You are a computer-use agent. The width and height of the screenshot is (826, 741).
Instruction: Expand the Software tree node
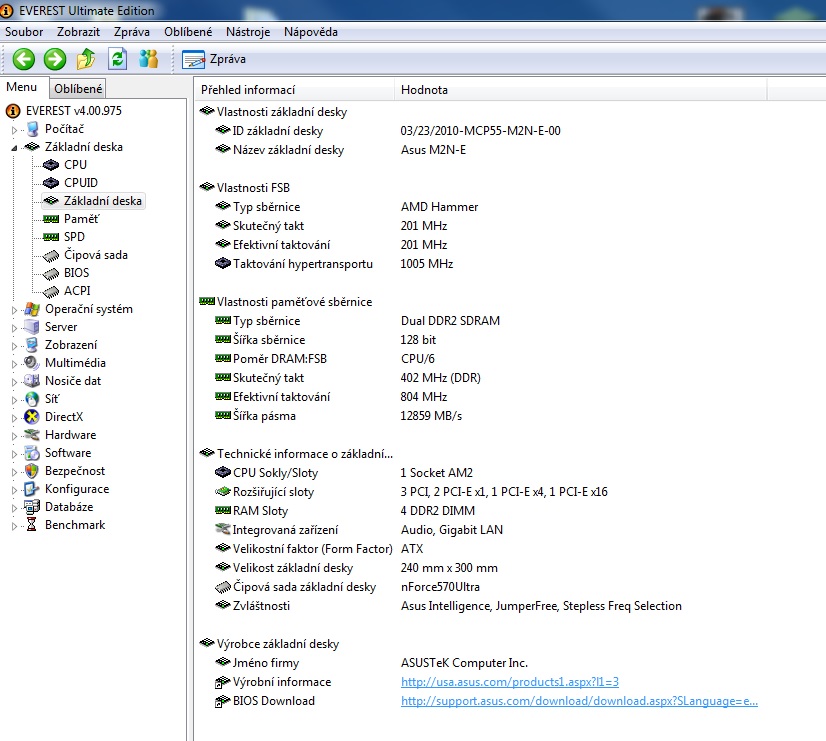tap(14, 453)
